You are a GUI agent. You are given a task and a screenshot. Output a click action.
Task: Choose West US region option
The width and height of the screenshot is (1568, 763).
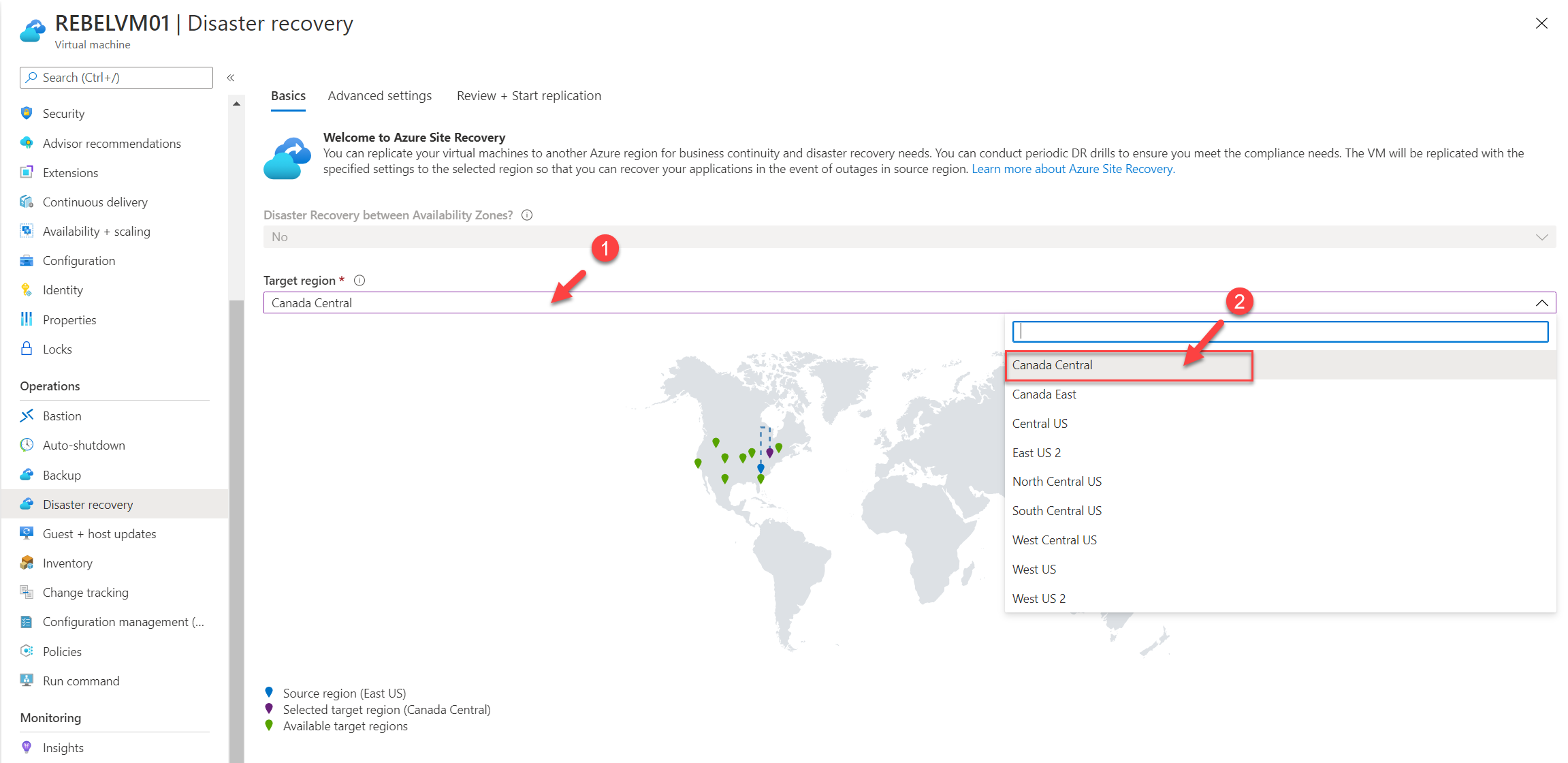tap(1280, 570)
